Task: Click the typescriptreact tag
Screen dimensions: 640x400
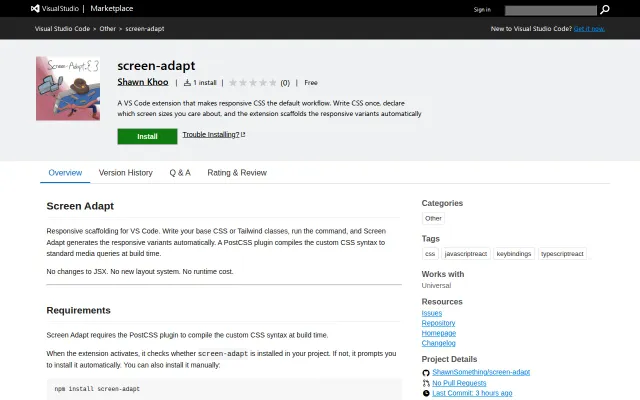Action: coord(562,254)
